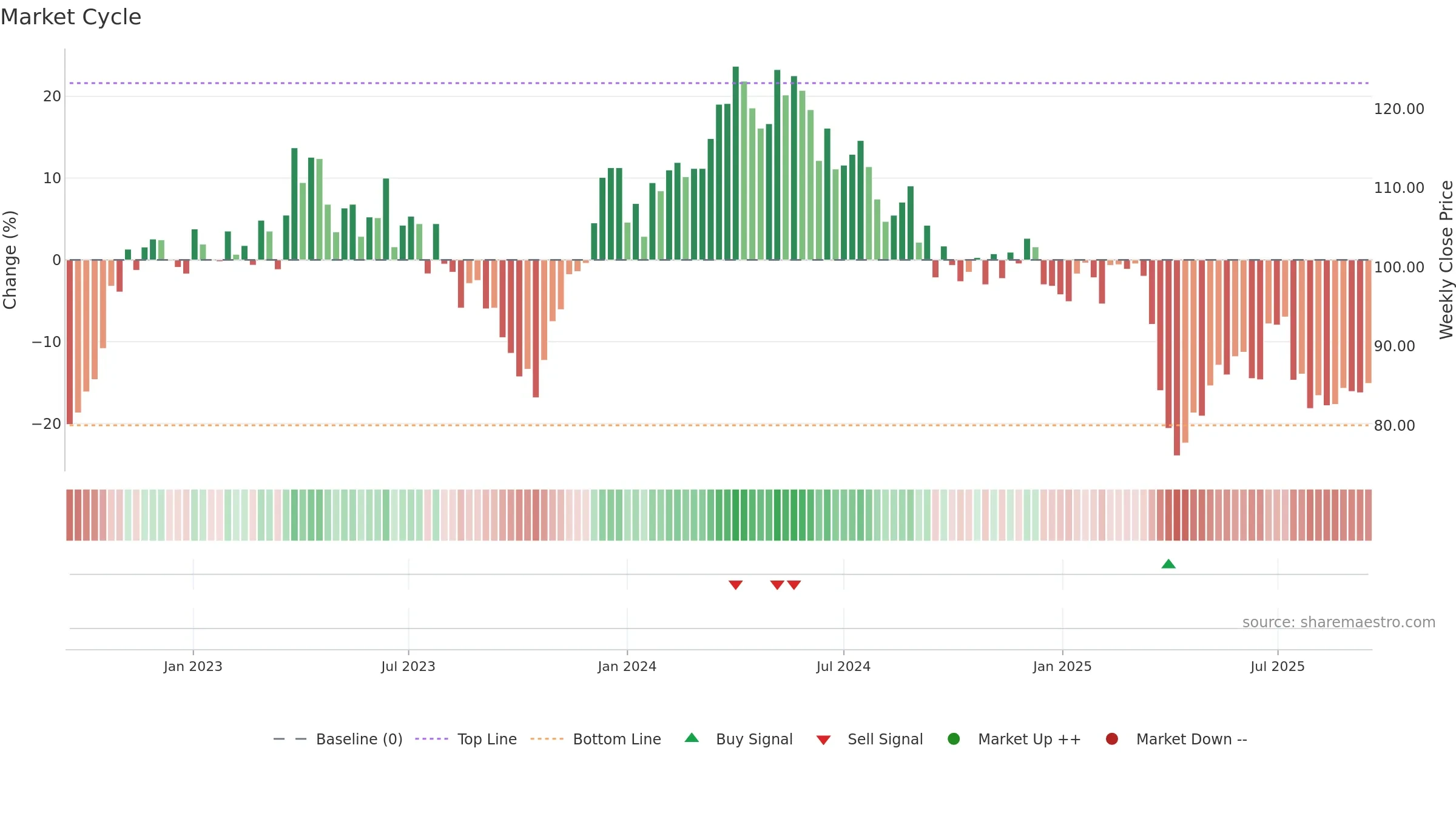Click the middle red sell signal marker
Viewport: 1456px width, 819px height.
(777, 585)
